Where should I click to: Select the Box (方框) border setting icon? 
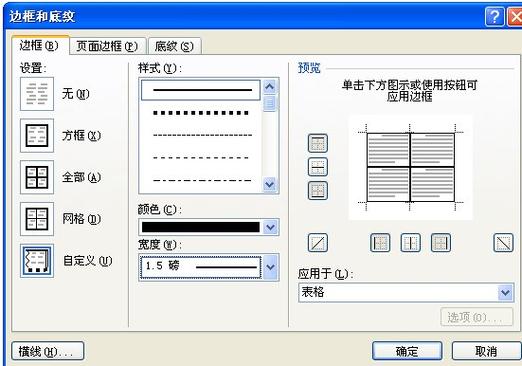[x=37, y=136]
